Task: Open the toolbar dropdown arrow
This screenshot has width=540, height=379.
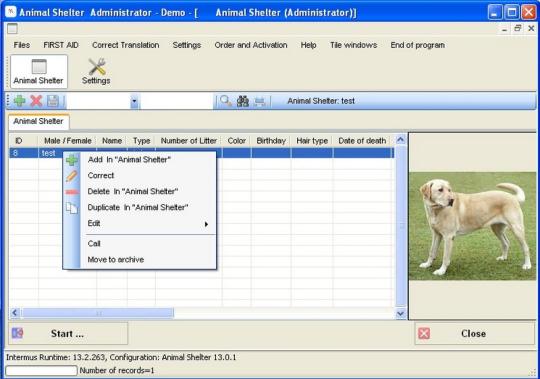Action: 134,101
